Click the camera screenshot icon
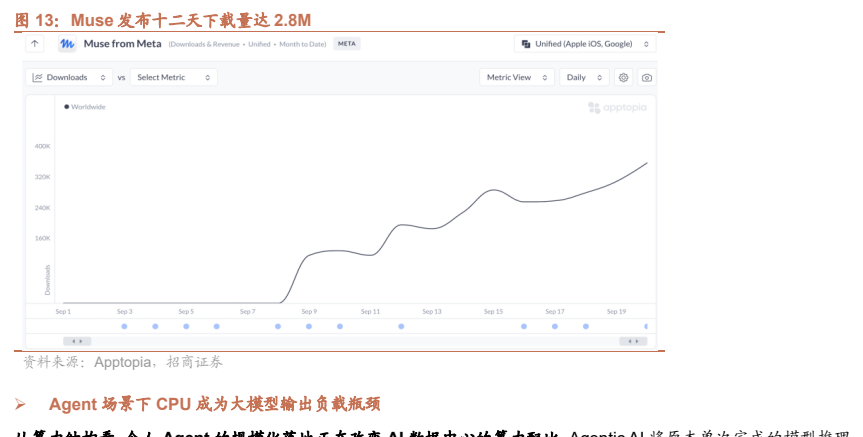863x437 pixels. (x=647, y=78)
